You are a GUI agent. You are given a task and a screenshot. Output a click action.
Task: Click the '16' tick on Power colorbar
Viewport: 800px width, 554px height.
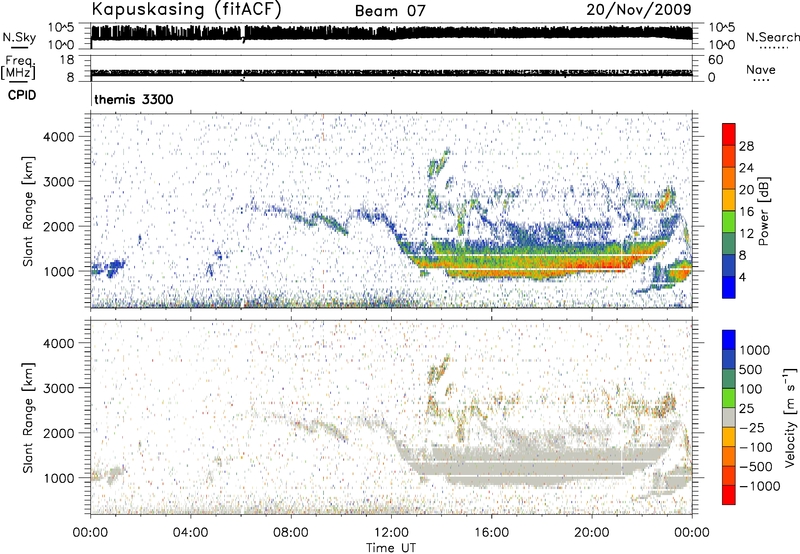pos(746,212)
